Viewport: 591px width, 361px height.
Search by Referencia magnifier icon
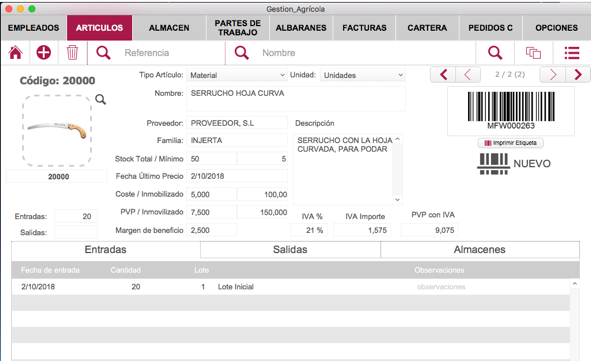click(x=103, y=53)
